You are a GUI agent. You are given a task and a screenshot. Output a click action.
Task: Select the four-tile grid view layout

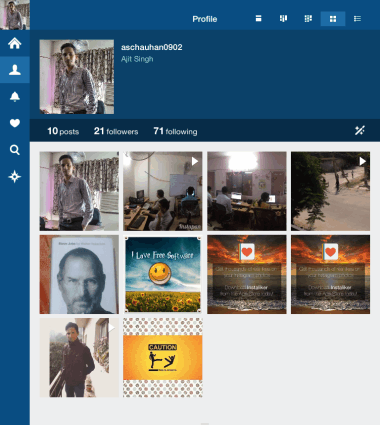(333, 19)
